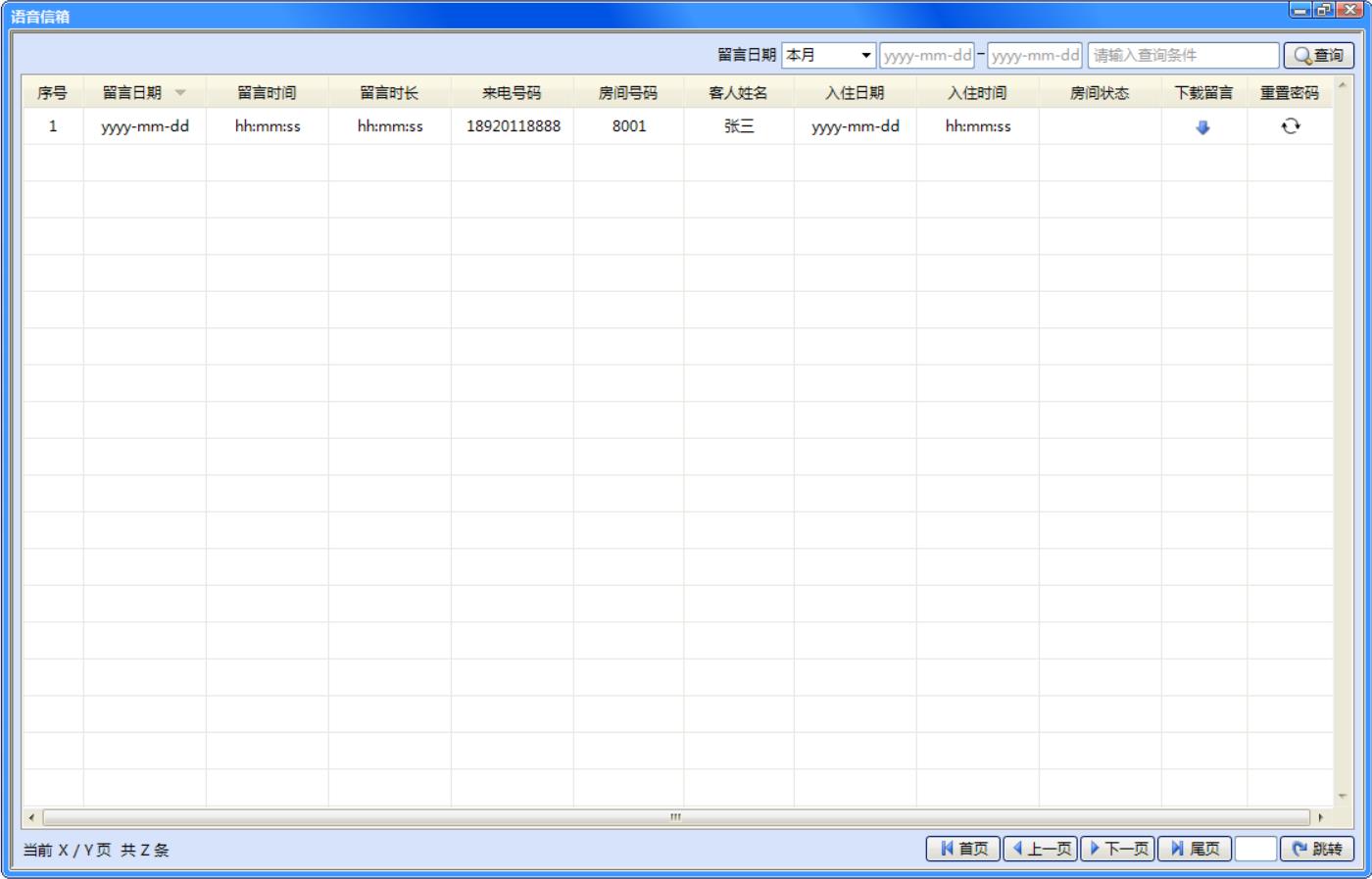Reset password icon for room 8001
This screenshot has width=1372, height=879.
(x=1290, y=126)
